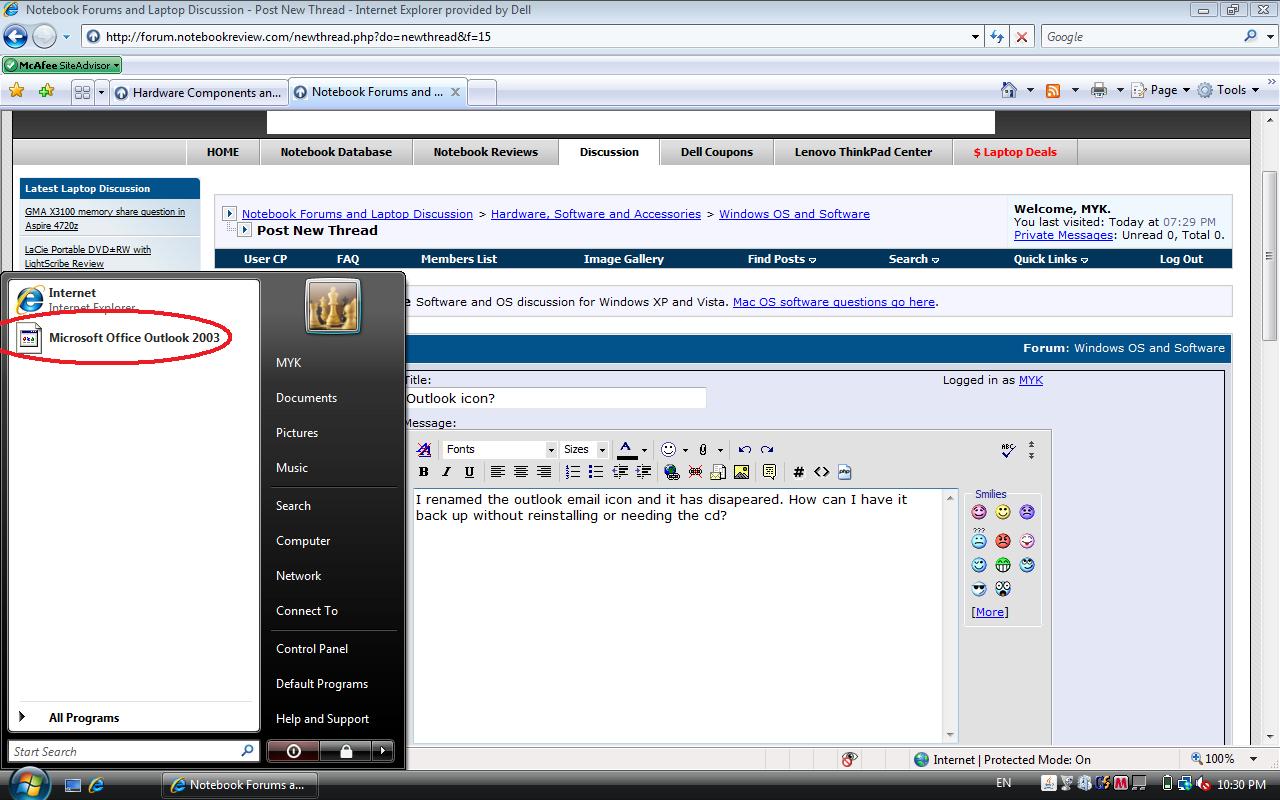Click the Remove Link icon
Image resolution: width=1280 pixels, height=800 pixels.
pos(694,472)
